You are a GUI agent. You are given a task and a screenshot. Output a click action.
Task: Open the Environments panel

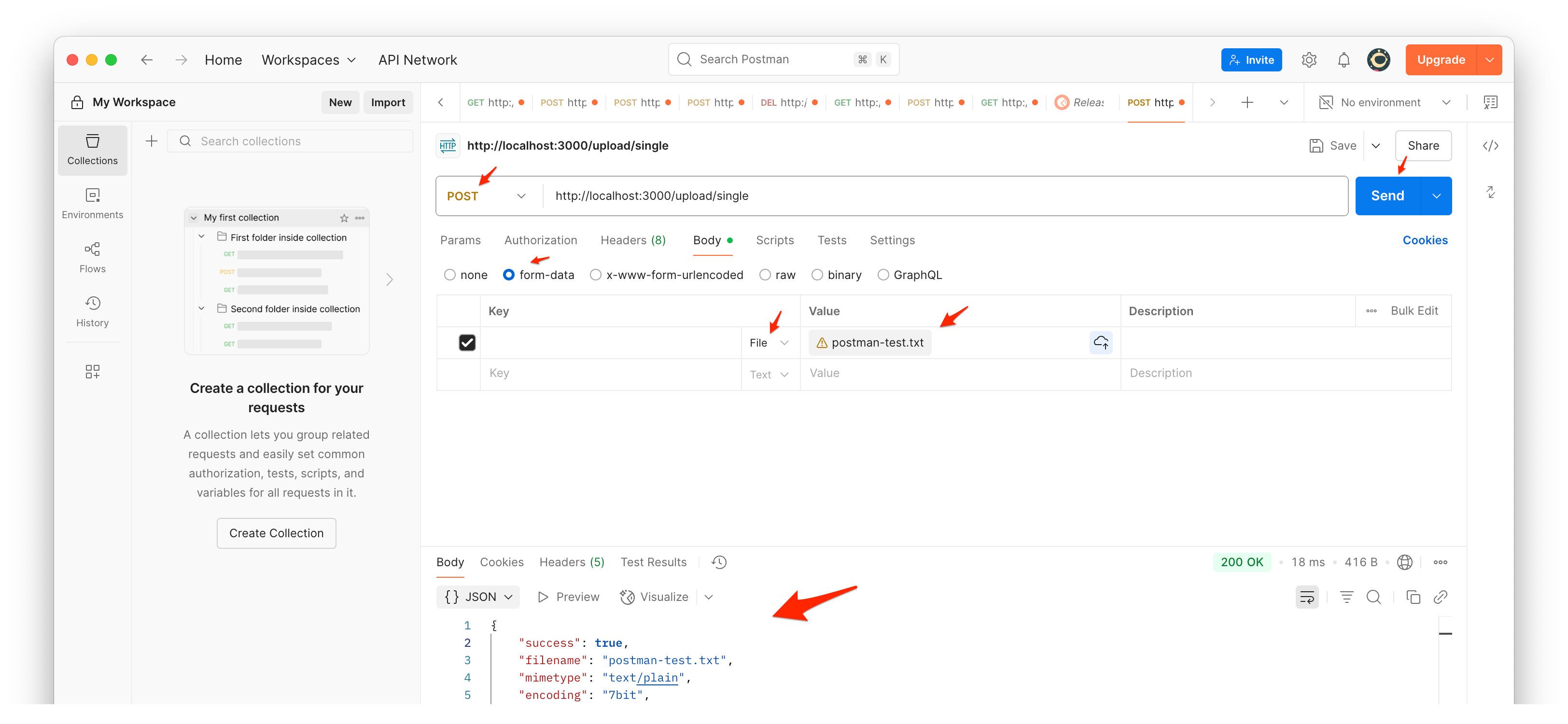pyautogui.click(x=92, y=203)
